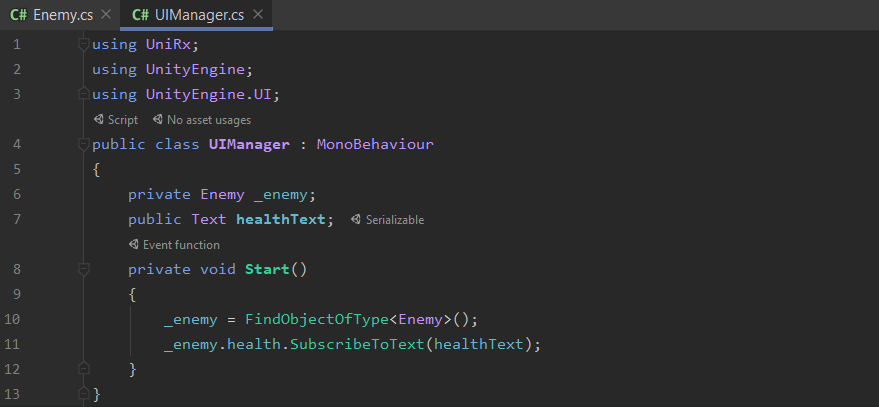Collapse the using directives fold at line 1
Image resolution: width=879 pixels, height=407 pixels.
(84, 44)
